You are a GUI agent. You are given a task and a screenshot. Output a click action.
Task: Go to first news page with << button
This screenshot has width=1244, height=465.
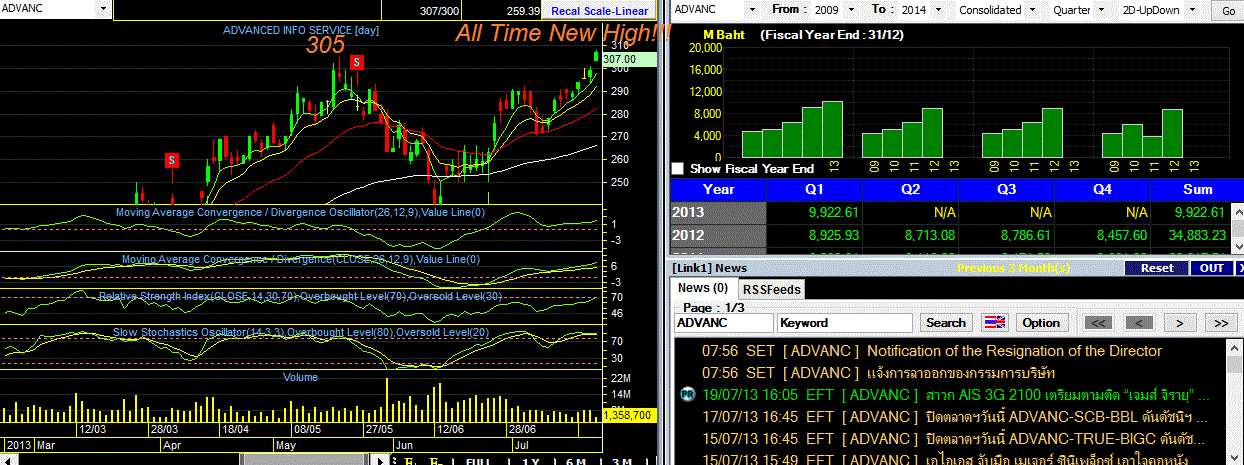1097,322
